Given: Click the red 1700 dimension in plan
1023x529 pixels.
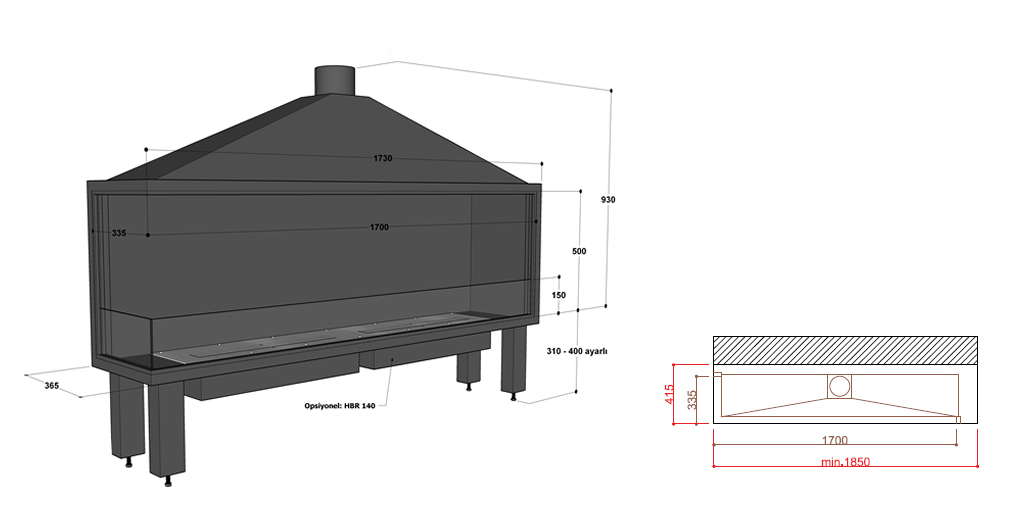Looking at the screenshot, I should coord(834,440).
